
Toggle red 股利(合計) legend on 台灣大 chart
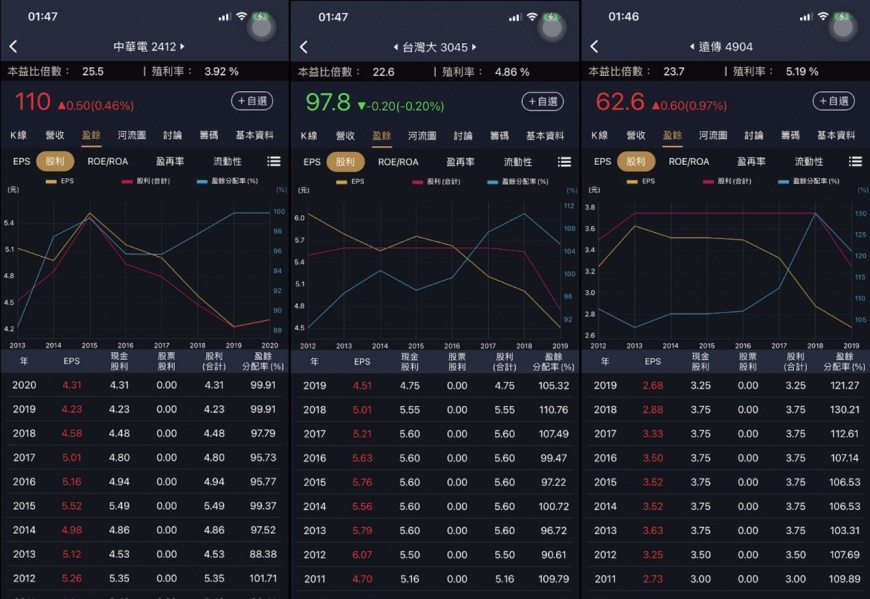click(437, 181)
